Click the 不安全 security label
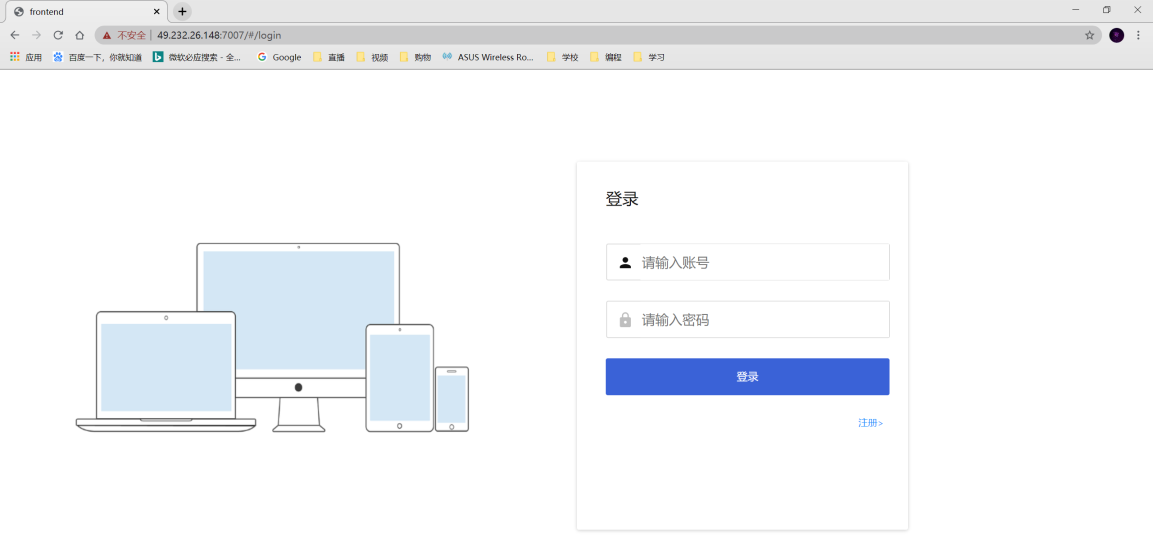Viewport: 1153px width, 535px height. 132,35
